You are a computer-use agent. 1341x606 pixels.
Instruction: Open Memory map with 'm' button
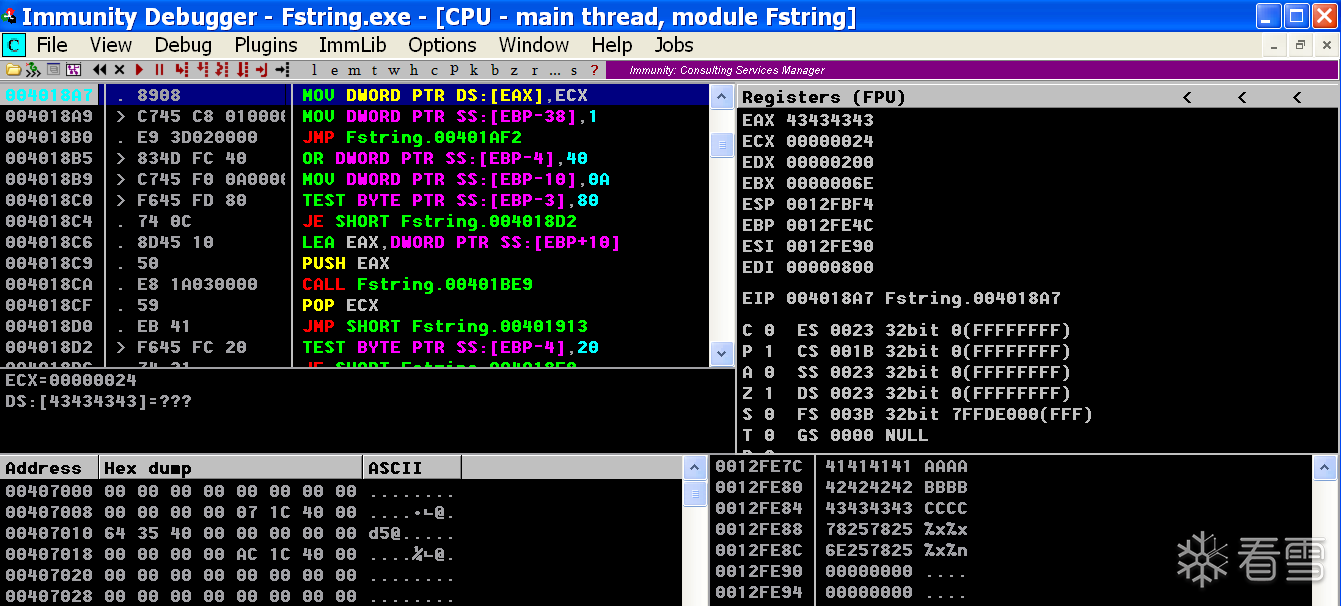354,70
